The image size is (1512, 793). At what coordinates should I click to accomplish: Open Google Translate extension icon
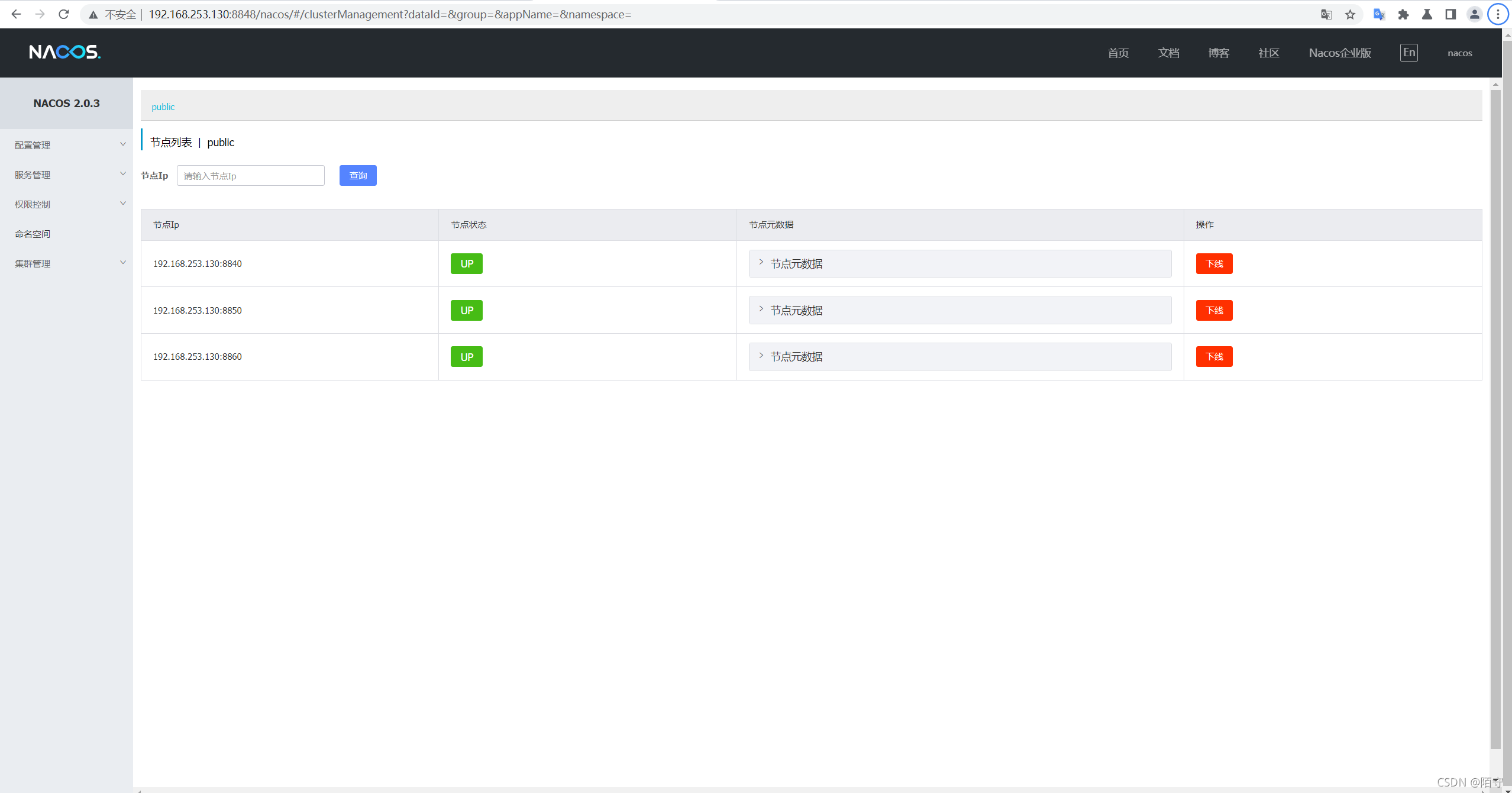(1379, 14)
